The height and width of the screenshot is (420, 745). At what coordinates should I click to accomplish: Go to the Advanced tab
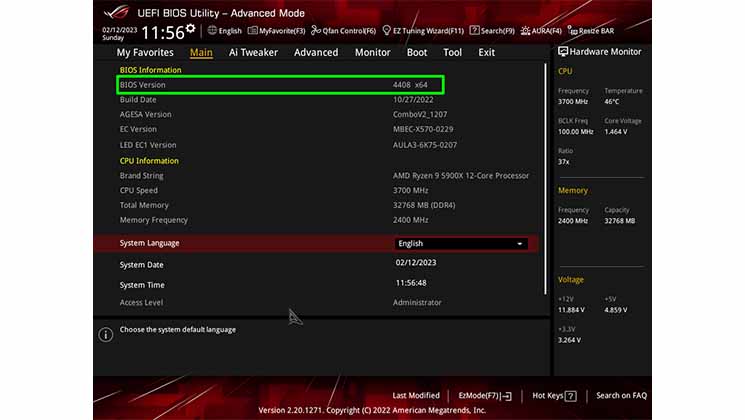click(x=316, y=52)
